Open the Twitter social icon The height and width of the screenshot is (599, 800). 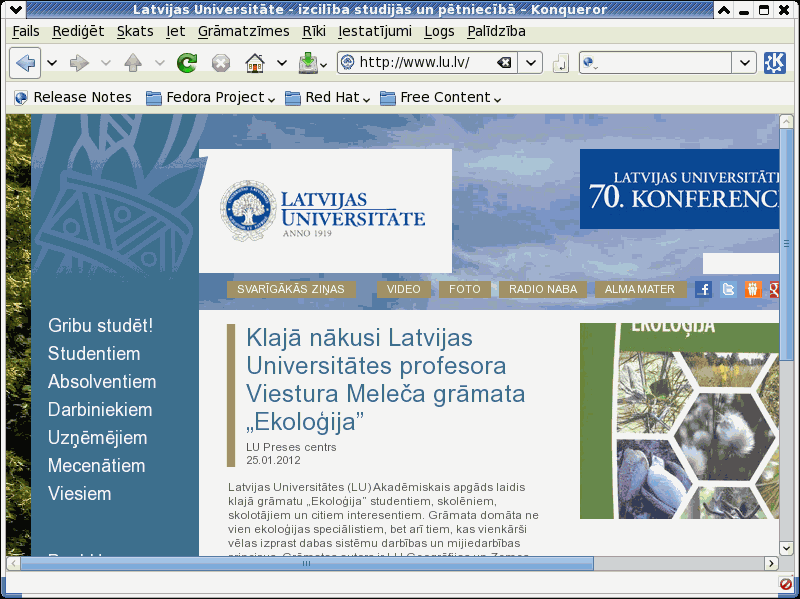tap(729, 289)
